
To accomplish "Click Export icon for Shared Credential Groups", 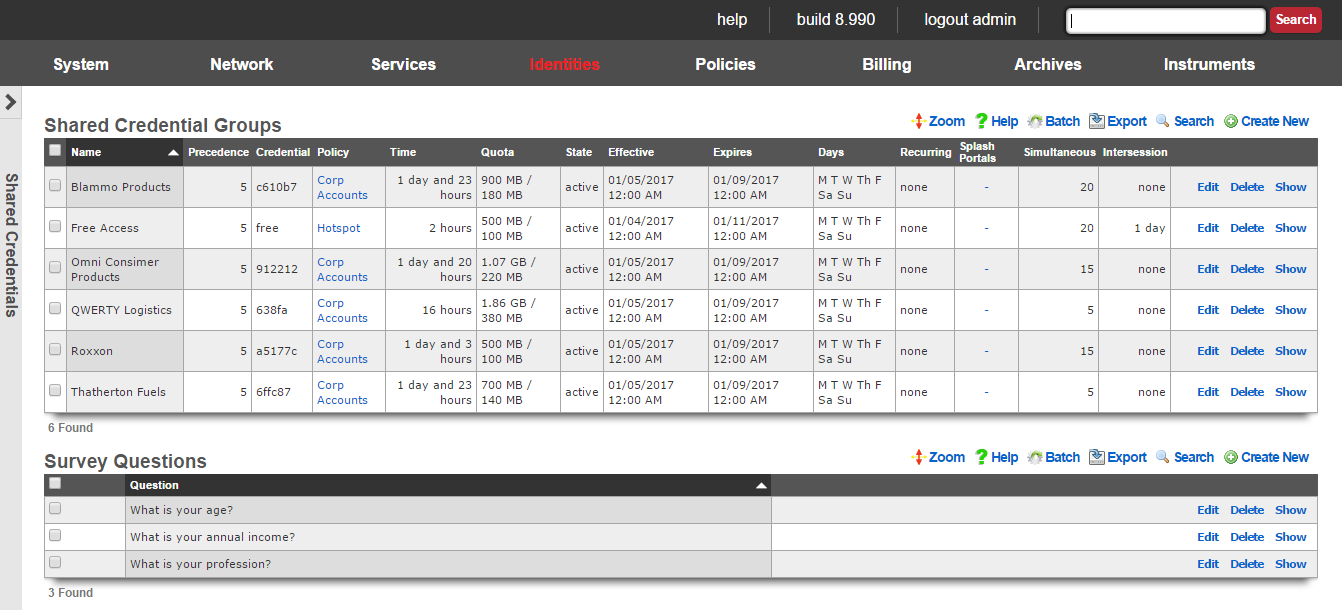I will point(1097,121).
